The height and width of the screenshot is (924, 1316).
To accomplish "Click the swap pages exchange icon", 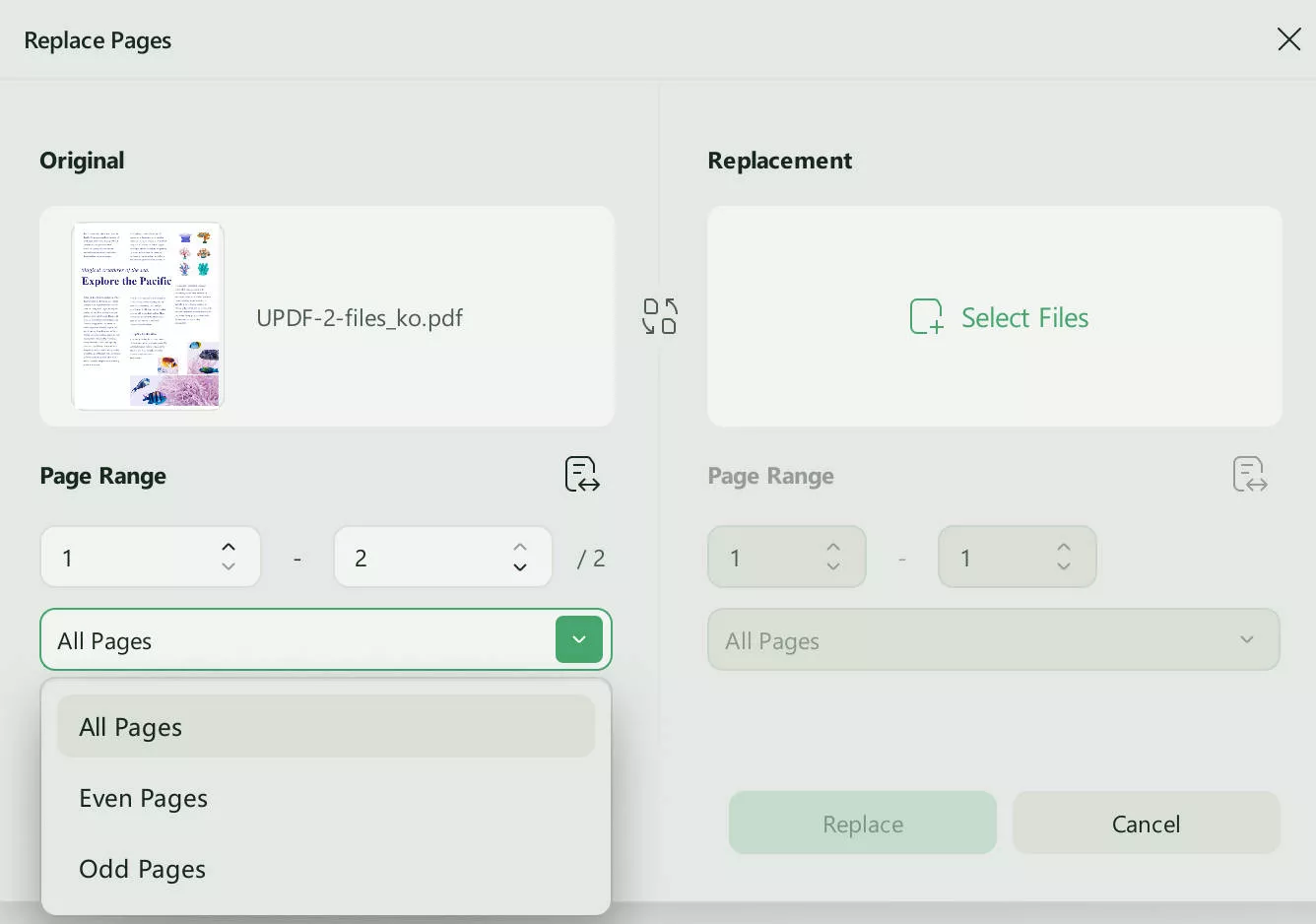I will point(659,316).
